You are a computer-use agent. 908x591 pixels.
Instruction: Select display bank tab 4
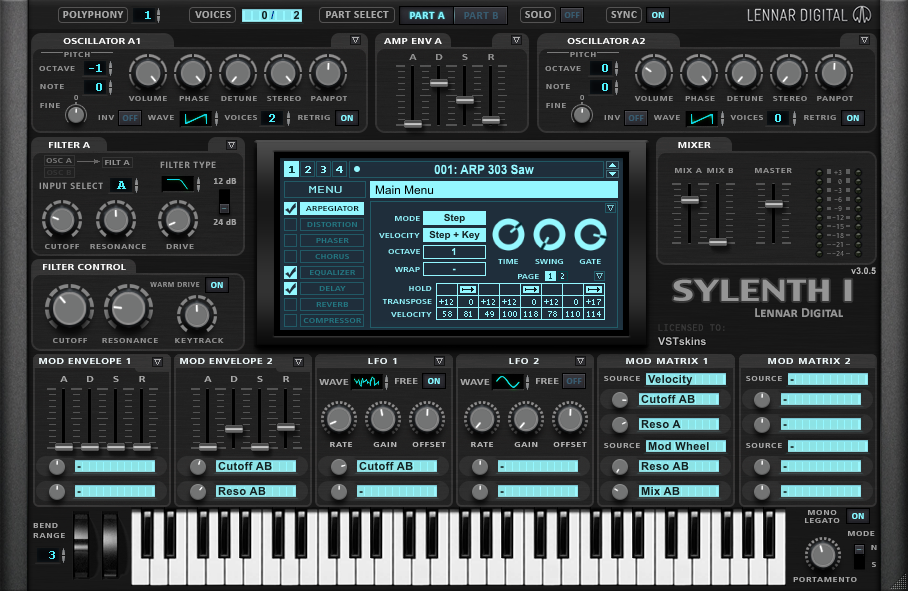[339, 169]
